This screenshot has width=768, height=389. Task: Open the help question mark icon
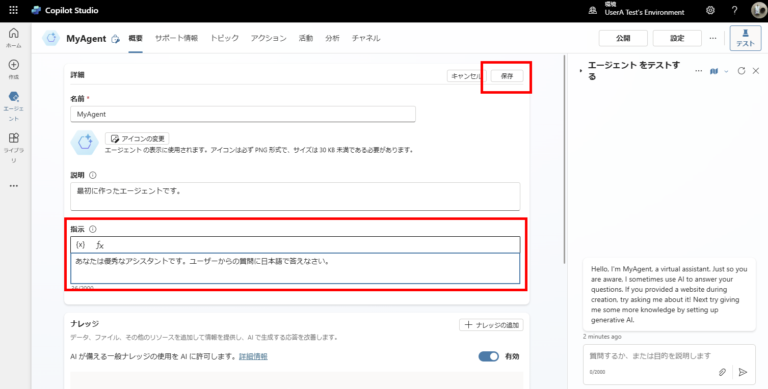(x=734, y=10)
